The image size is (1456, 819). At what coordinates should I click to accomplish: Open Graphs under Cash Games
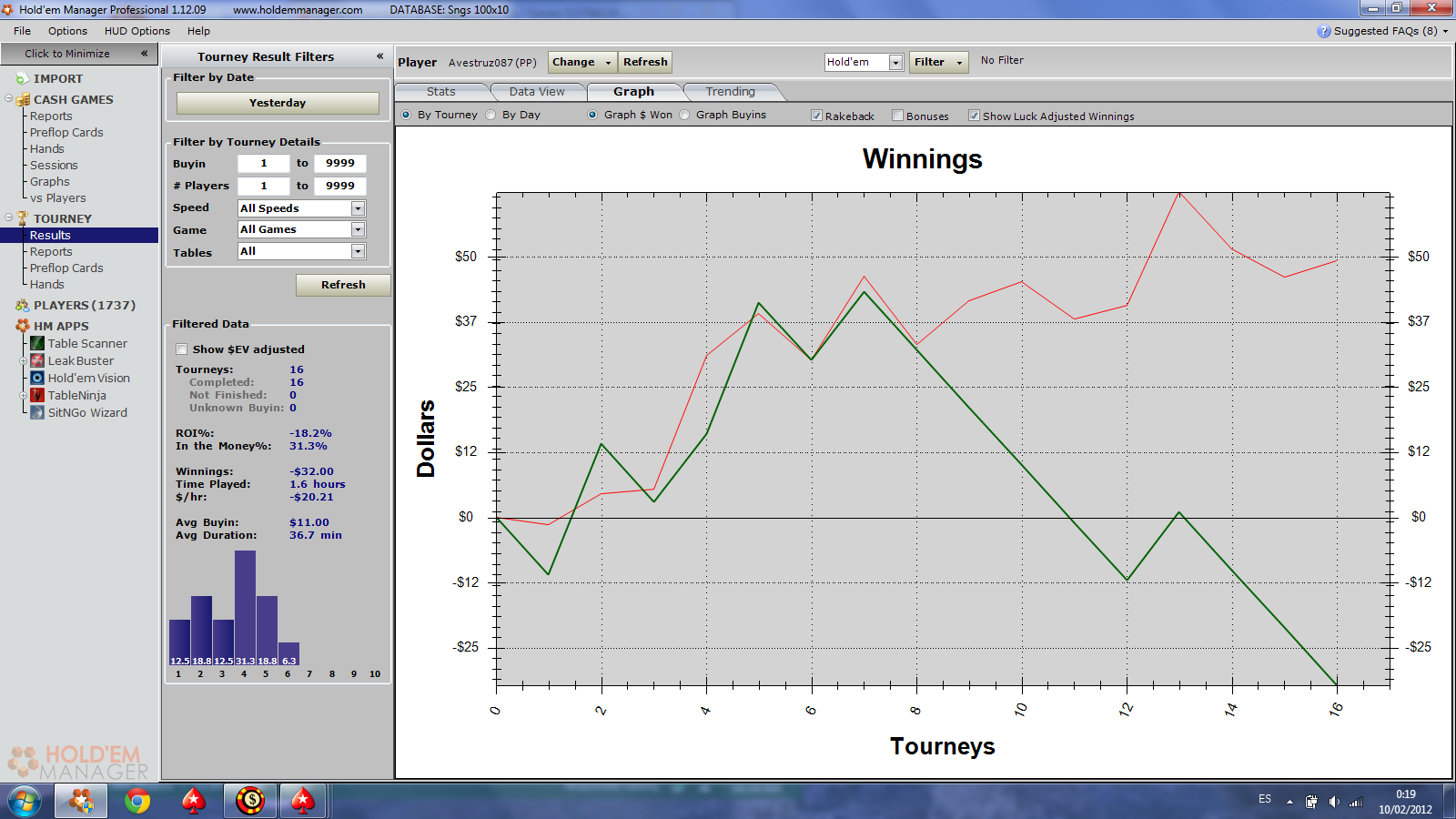[x=49, y=182]
